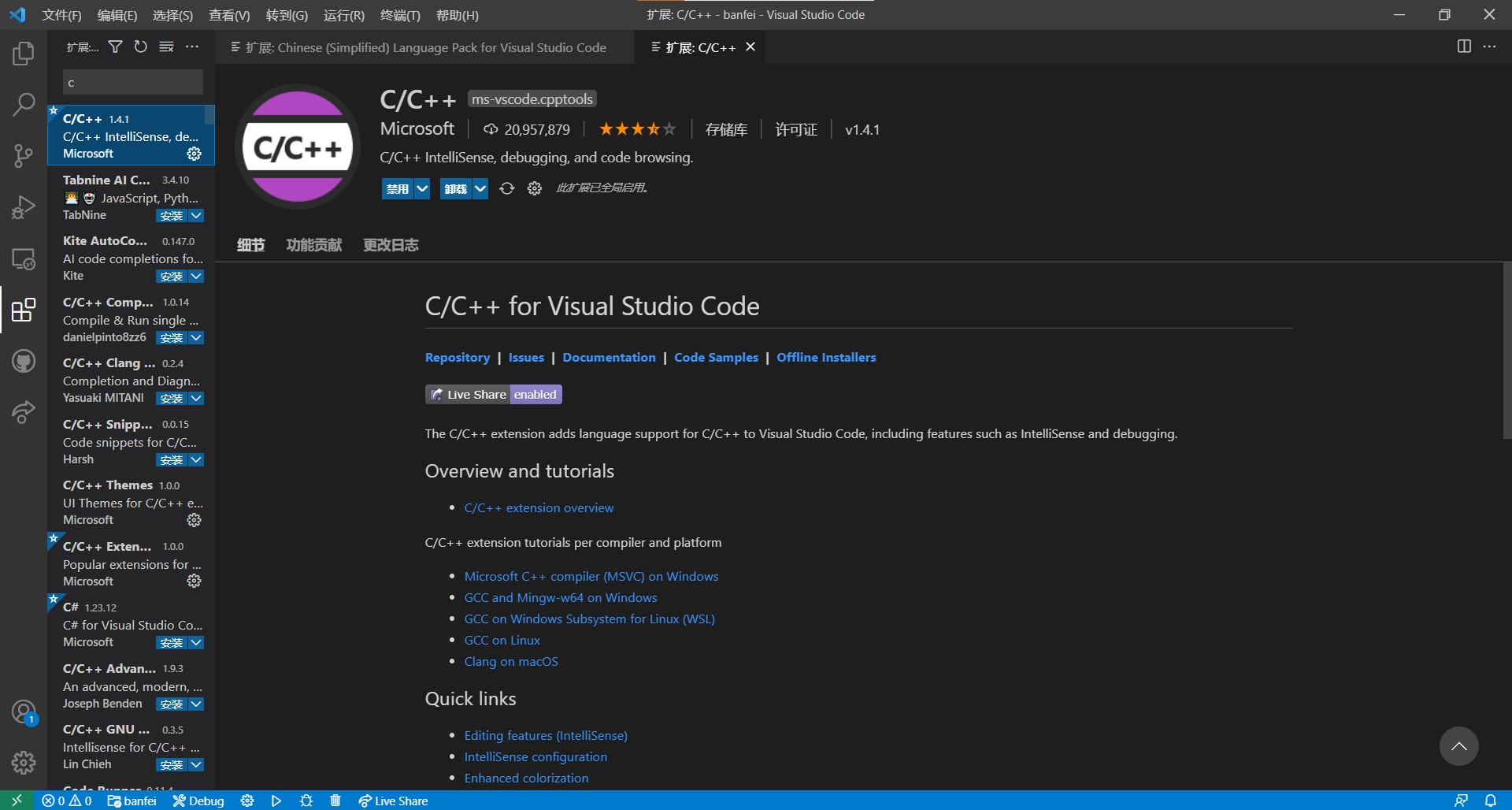Image resolution: width=1512 pixels, height=810 pixels.
Task: Start a Live Share session from the status bar
Action: 393,800
